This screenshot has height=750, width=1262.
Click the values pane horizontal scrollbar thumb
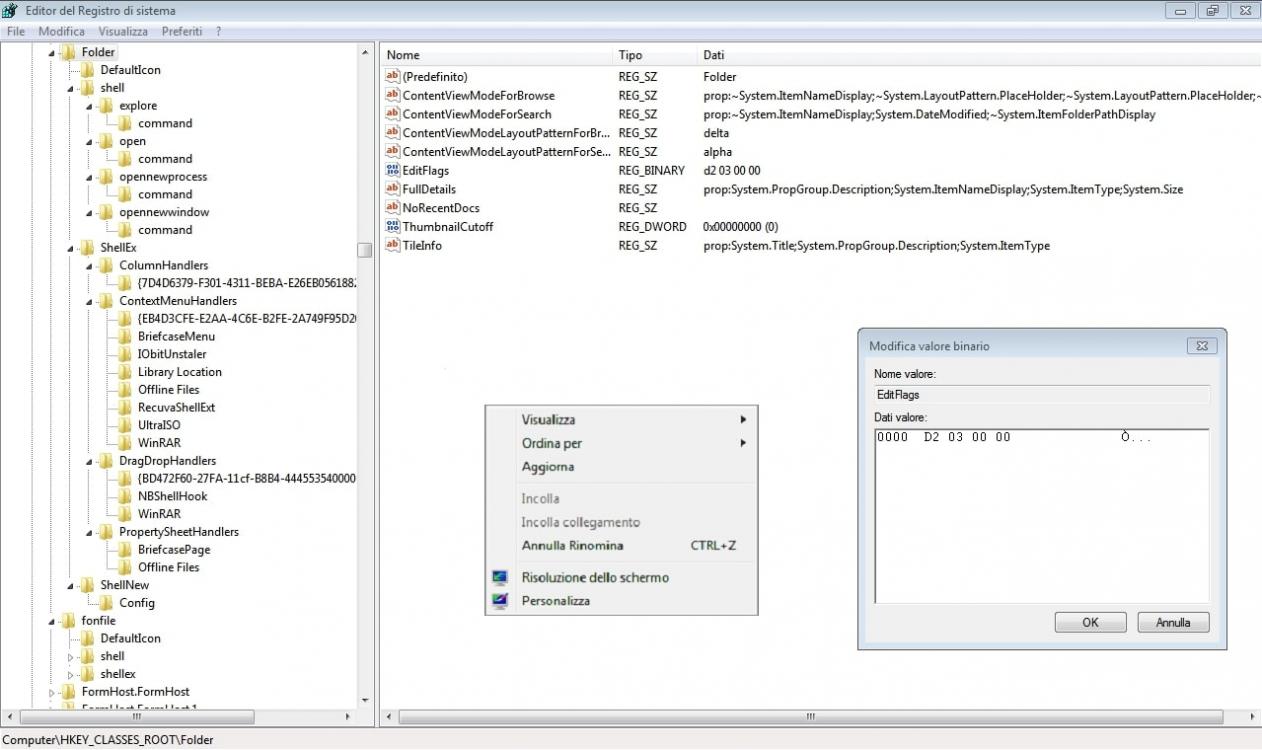click(x=810, y=717)
